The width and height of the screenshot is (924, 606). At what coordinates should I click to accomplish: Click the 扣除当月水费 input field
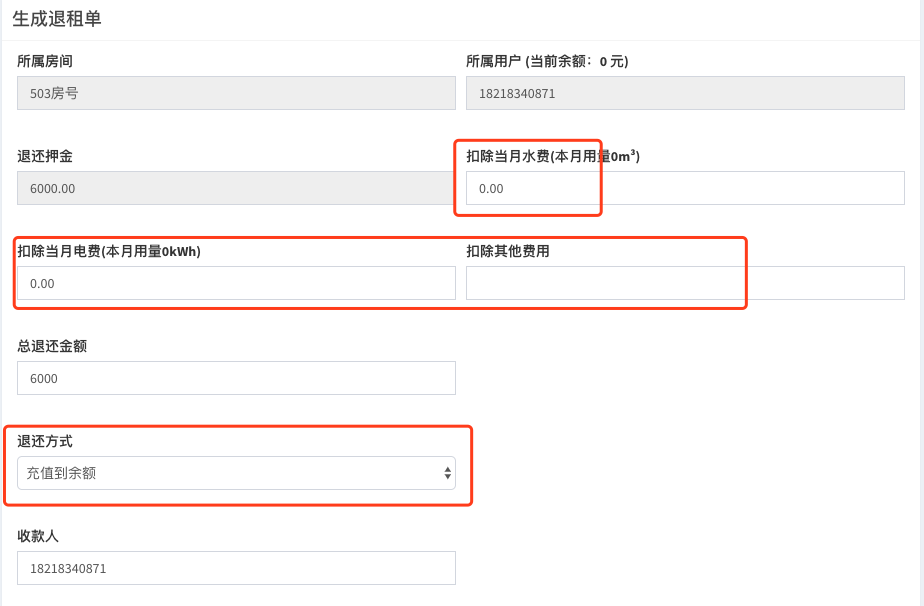click(685, 188)
